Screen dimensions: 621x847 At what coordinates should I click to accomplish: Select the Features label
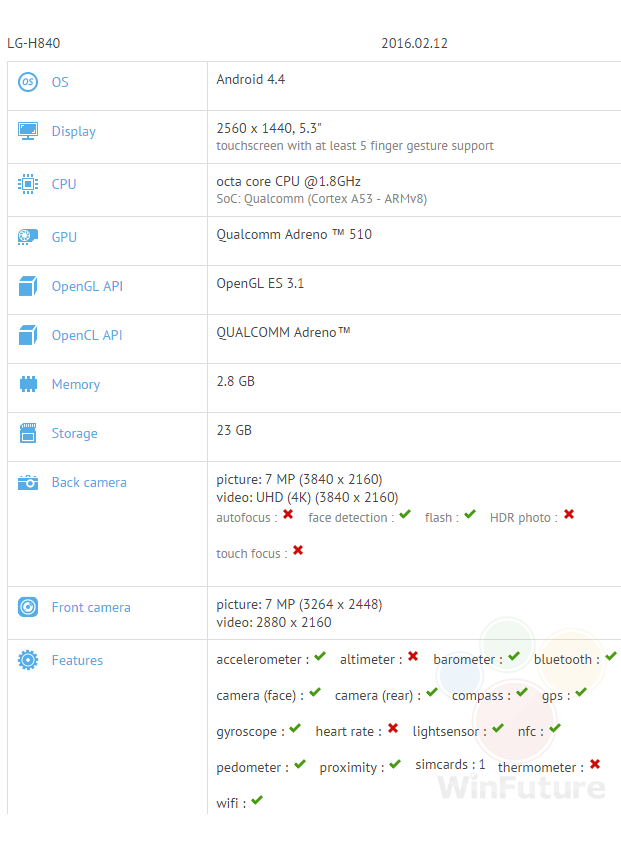point(77,660)
